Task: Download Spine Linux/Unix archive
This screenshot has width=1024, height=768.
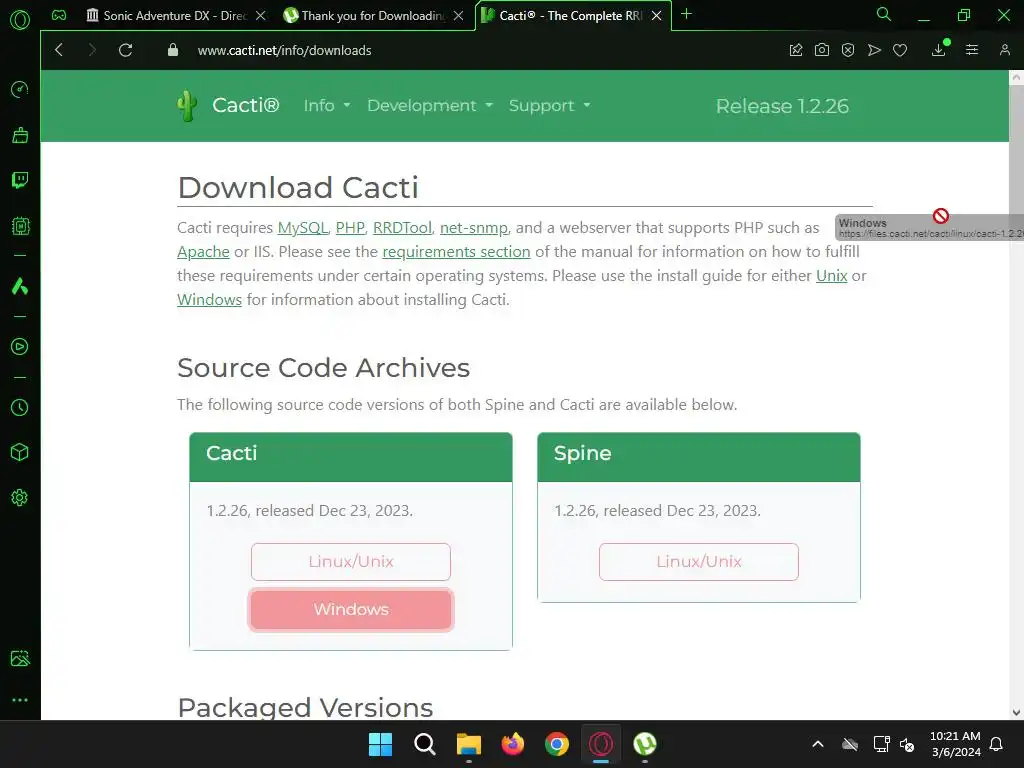Action: [x=698, y=562]
